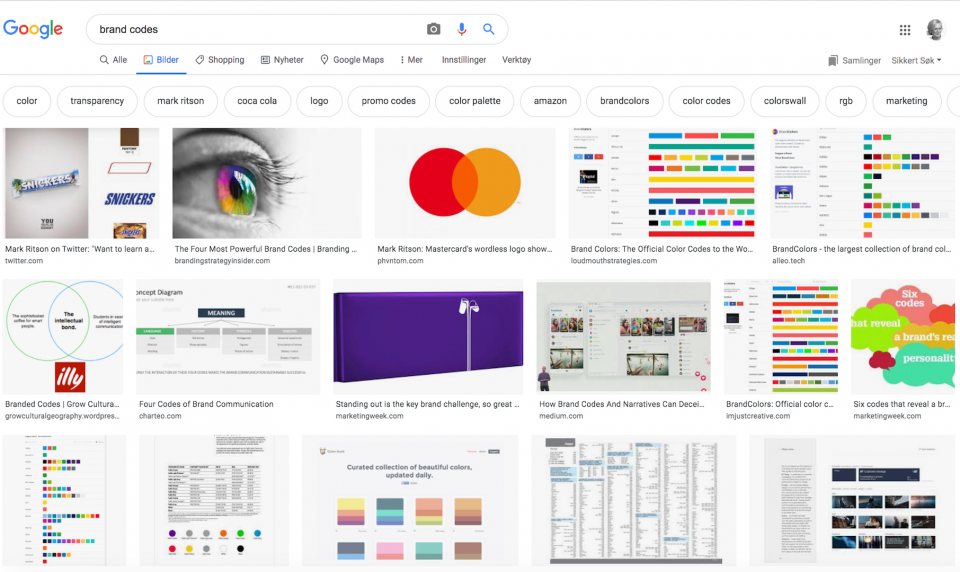The width and height of the screenshot is (960, 572).
Task: Open the Google apps grid
Action: point(905,29)
